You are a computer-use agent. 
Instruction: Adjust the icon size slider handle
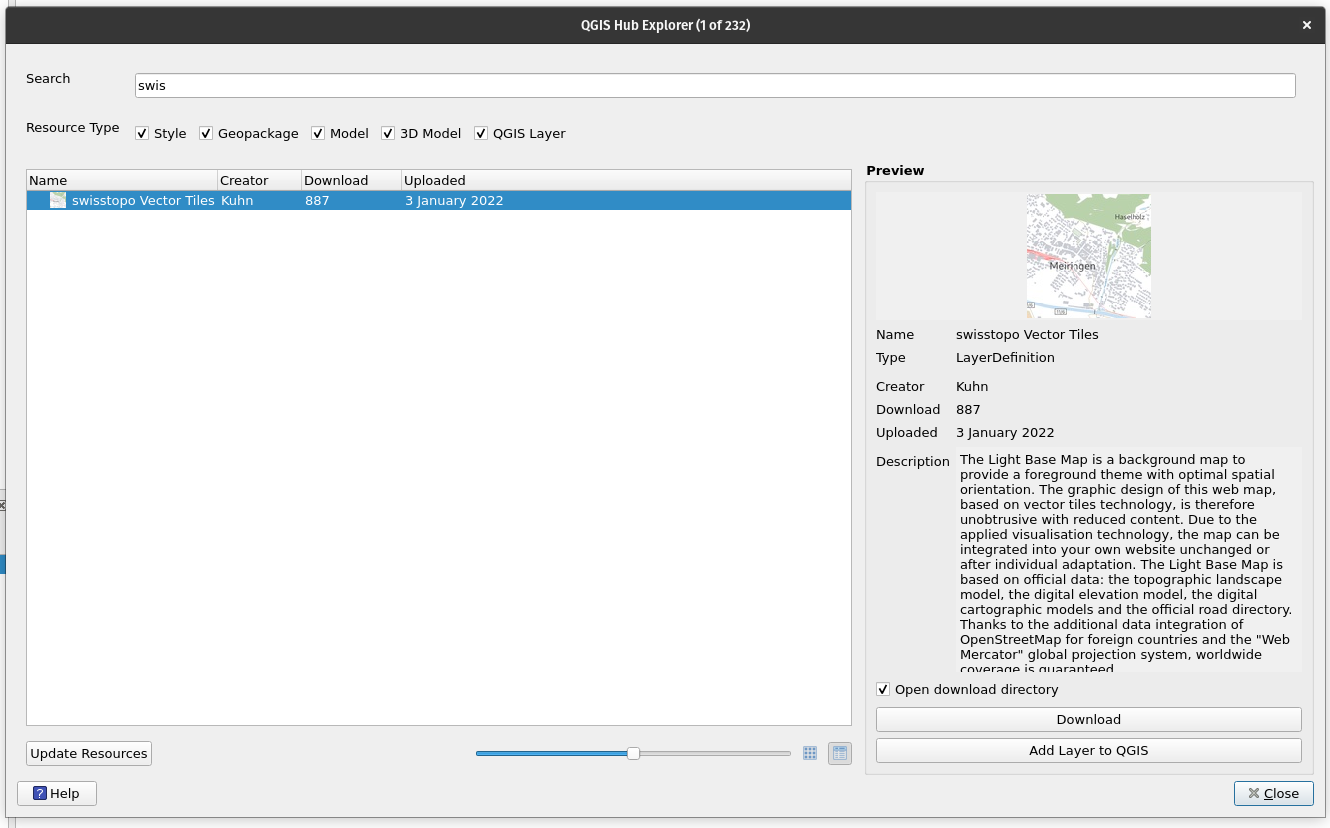(633, 753)
